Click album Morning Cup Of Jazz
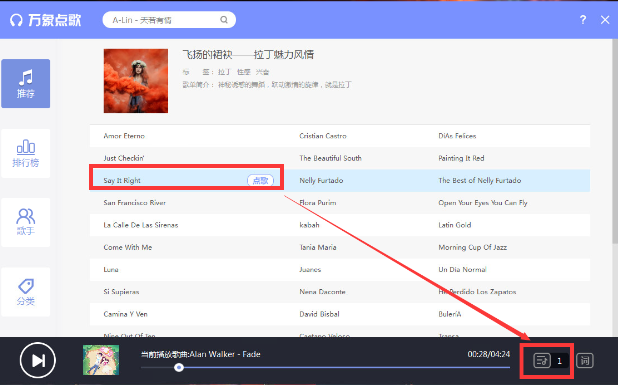 coord(473,247)
